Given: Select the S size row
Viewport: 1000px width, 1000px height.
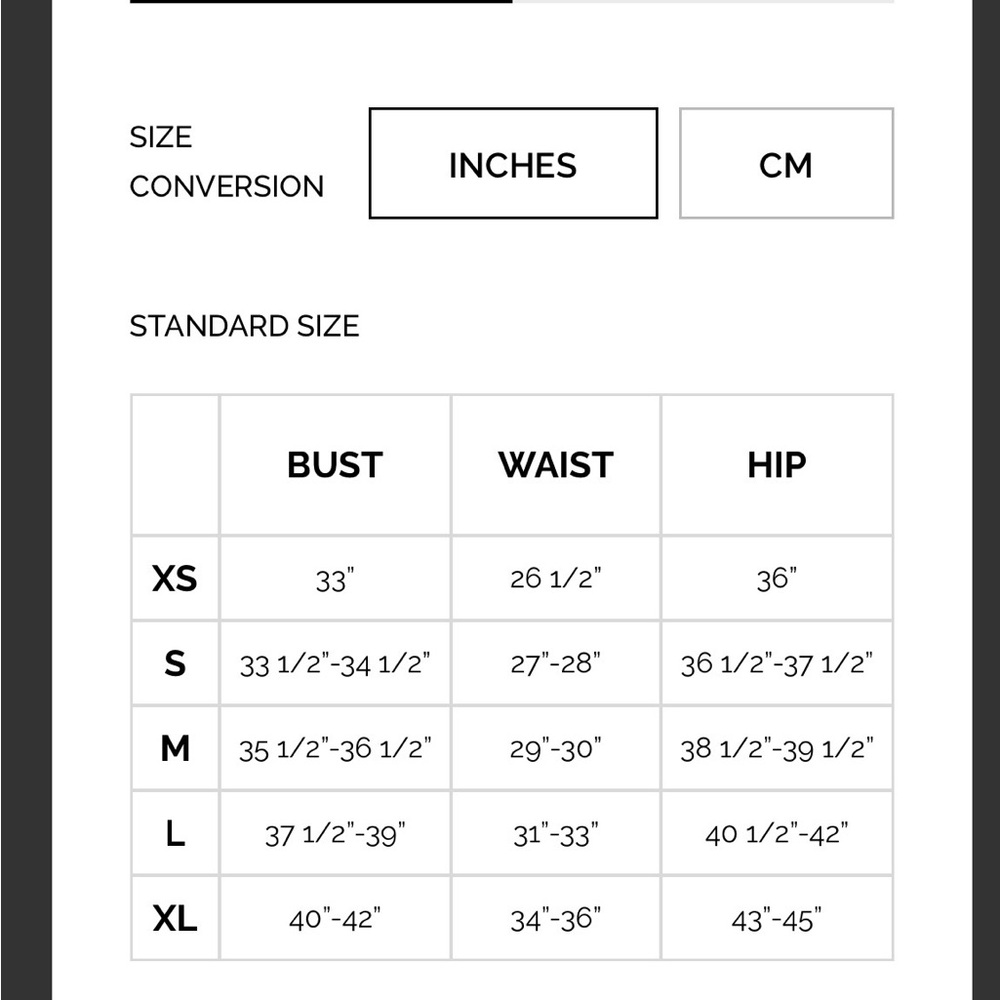Looking at the screenshot, I should 174,662.
